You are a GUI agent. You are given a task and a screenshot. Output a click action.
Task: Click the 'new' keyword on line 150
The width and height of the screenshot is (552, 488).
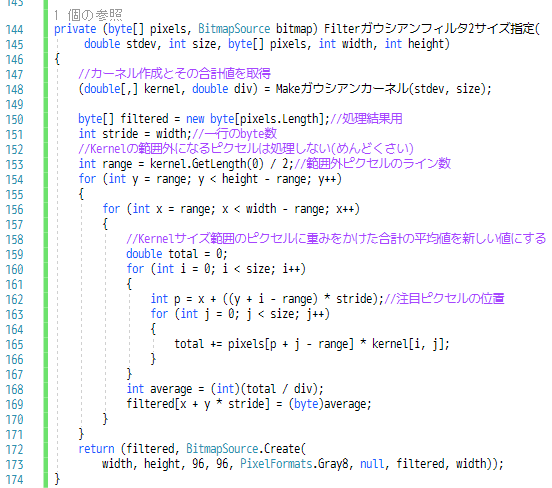pos(195,119)
